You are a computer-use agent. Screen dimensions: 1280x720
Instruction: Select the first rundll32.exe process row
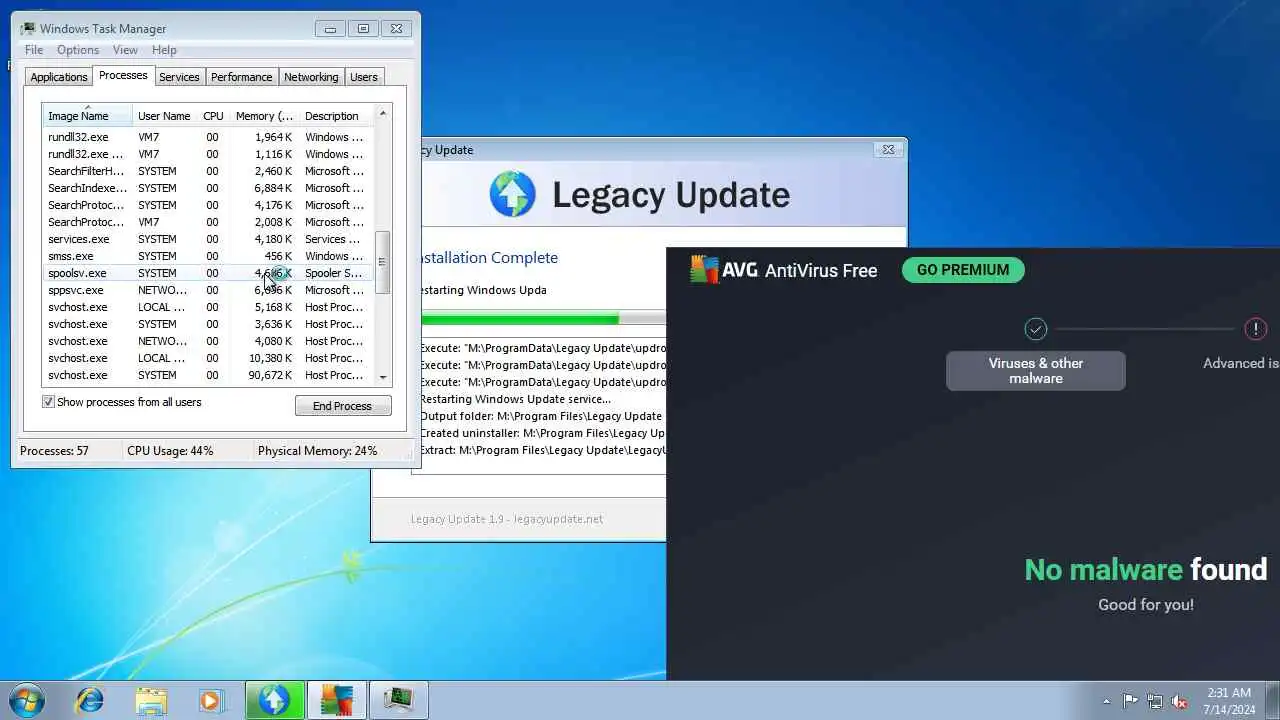pos(207,137)
